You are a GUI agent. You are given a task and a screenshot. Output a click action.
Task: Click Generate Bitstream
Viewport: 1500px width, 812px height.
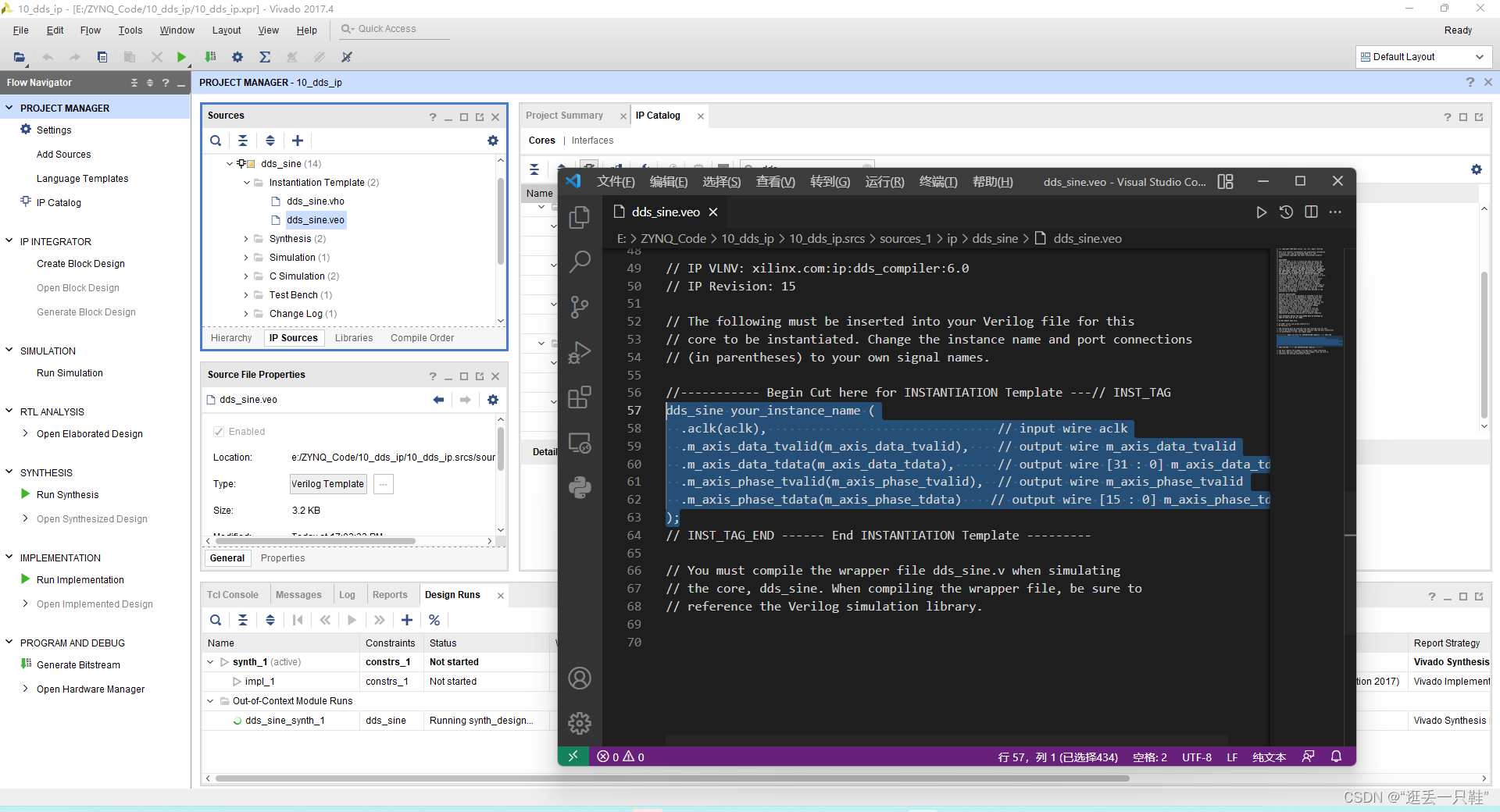(x=78, y=665)
